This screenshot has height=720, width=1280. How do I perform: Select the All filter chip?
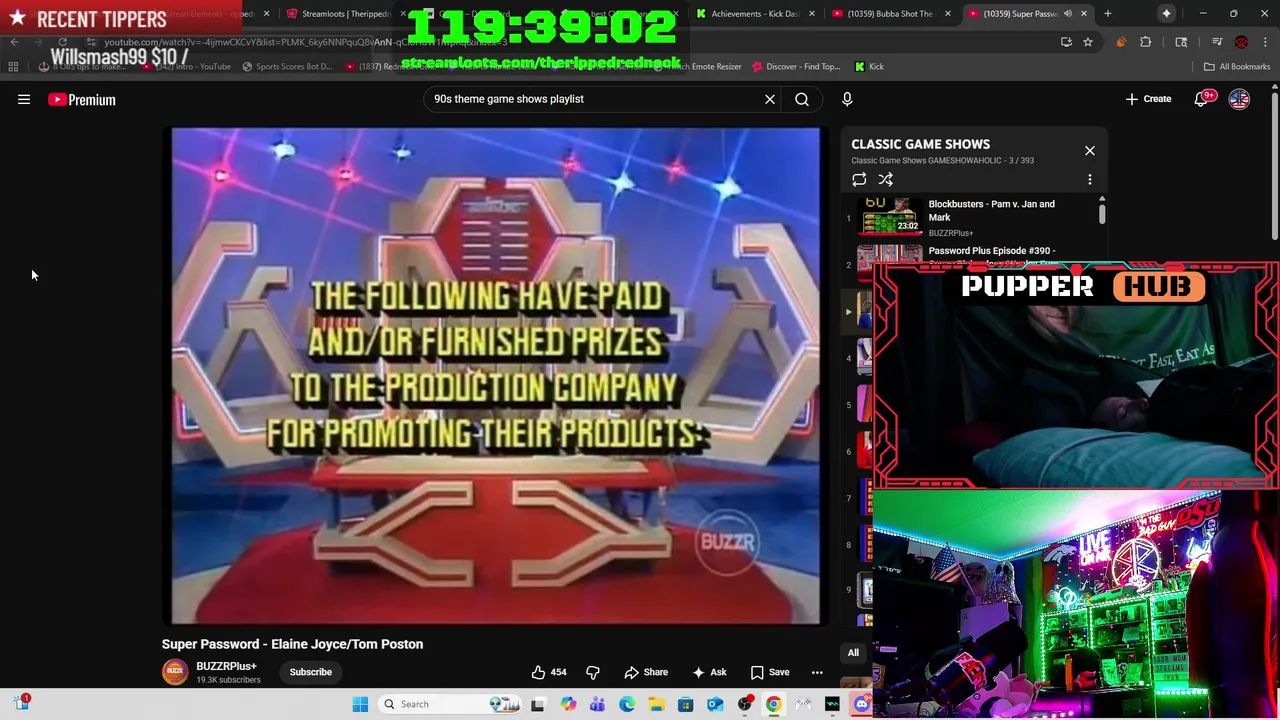coord(853,653)
